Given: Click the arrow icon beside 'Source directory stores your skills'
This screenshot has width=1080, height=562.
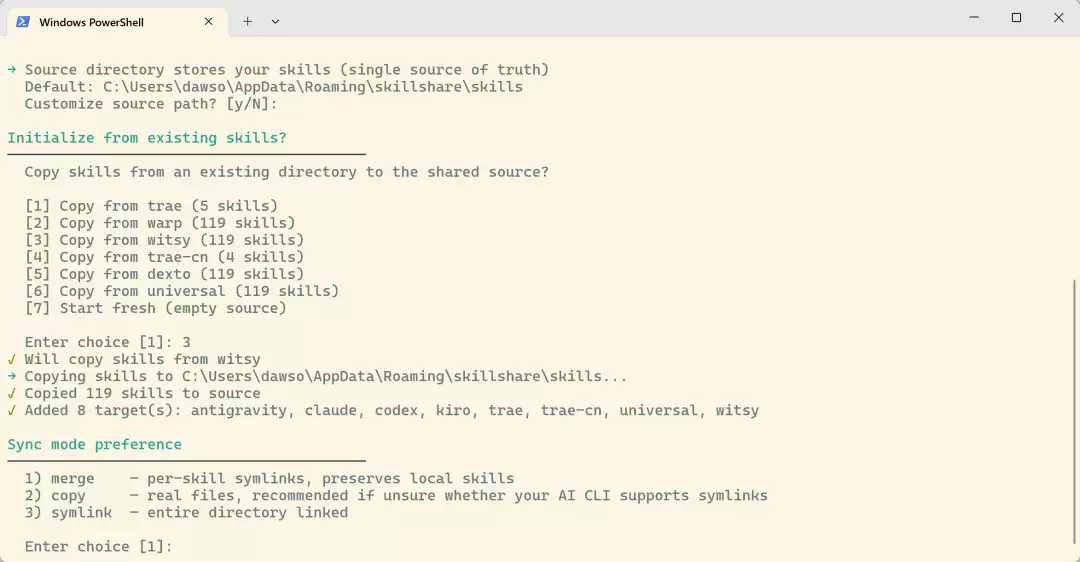Looking at the screenshot, I should 12,70.
